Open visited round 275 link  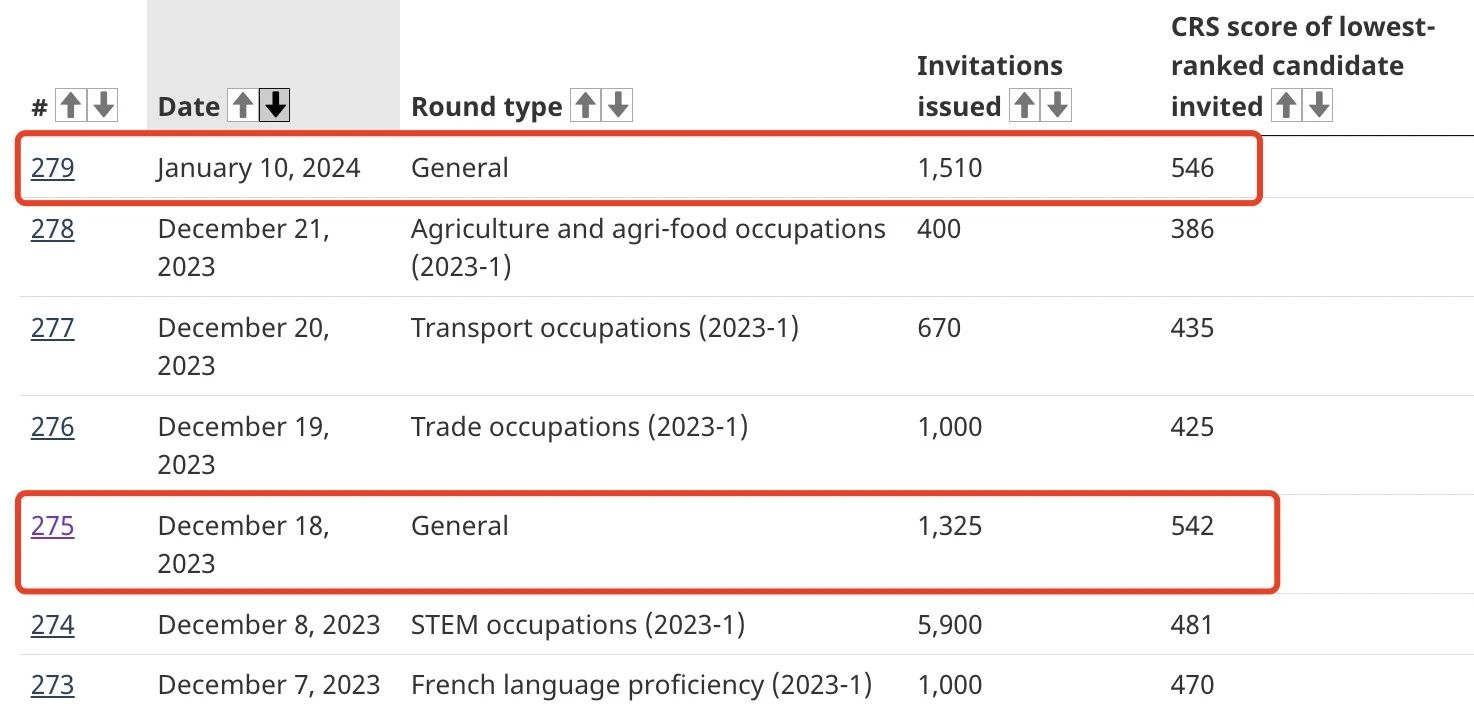pos(52,526)
